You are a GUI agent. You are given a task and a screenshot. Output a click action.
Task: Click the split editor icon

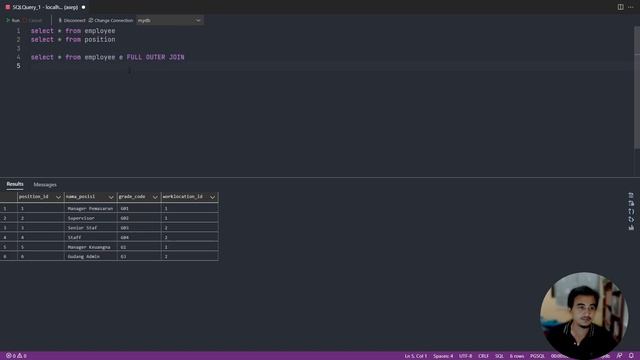point(620,7)
